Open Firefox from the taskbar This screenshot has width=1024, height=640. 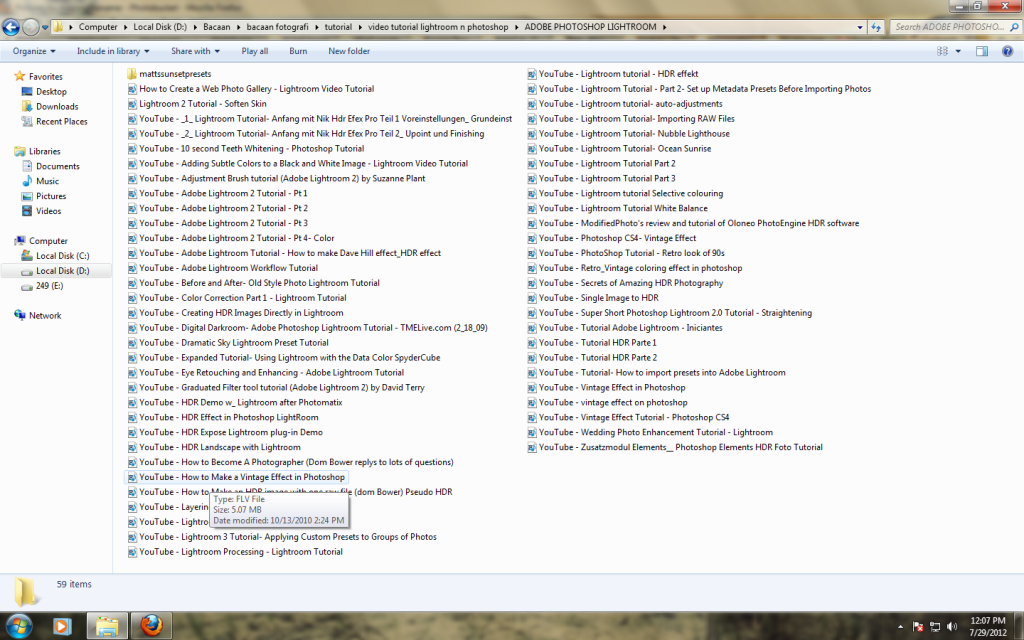tap(151, 626)
